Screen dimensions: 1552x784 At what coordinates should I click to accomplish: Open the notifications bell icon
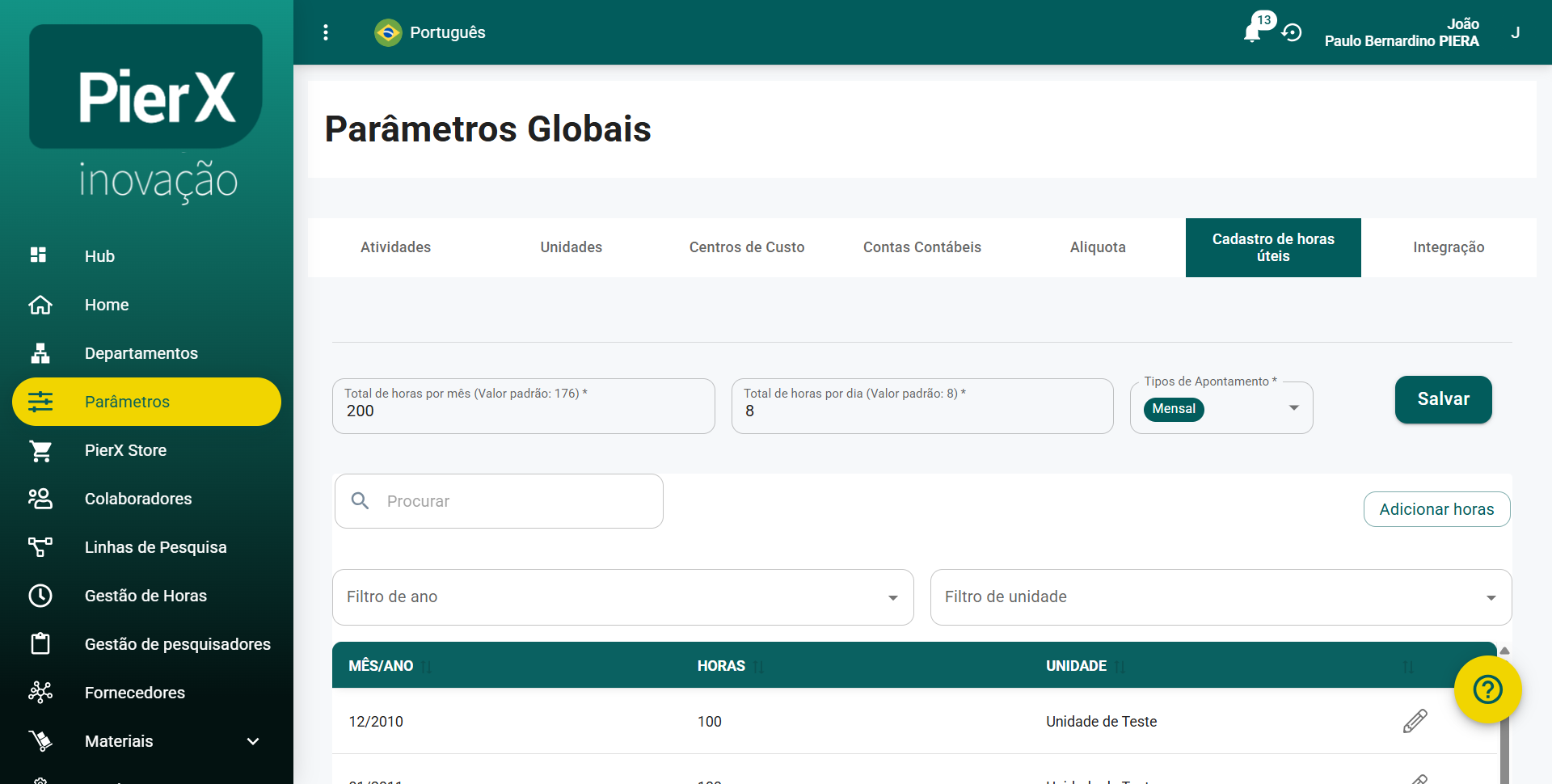point(1252,32)
